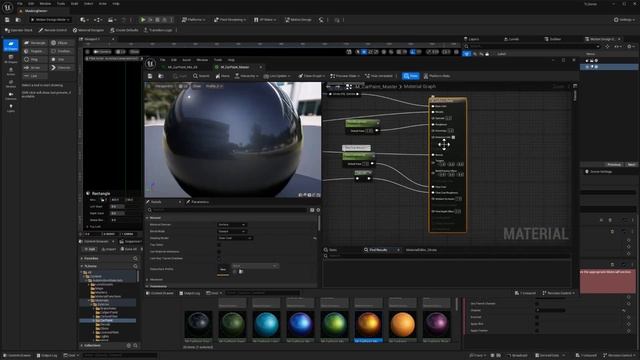This screenshot has height=360, width=640.
Task: Select the 2D Shapes mode icon
Action: [x=11, y=45]
